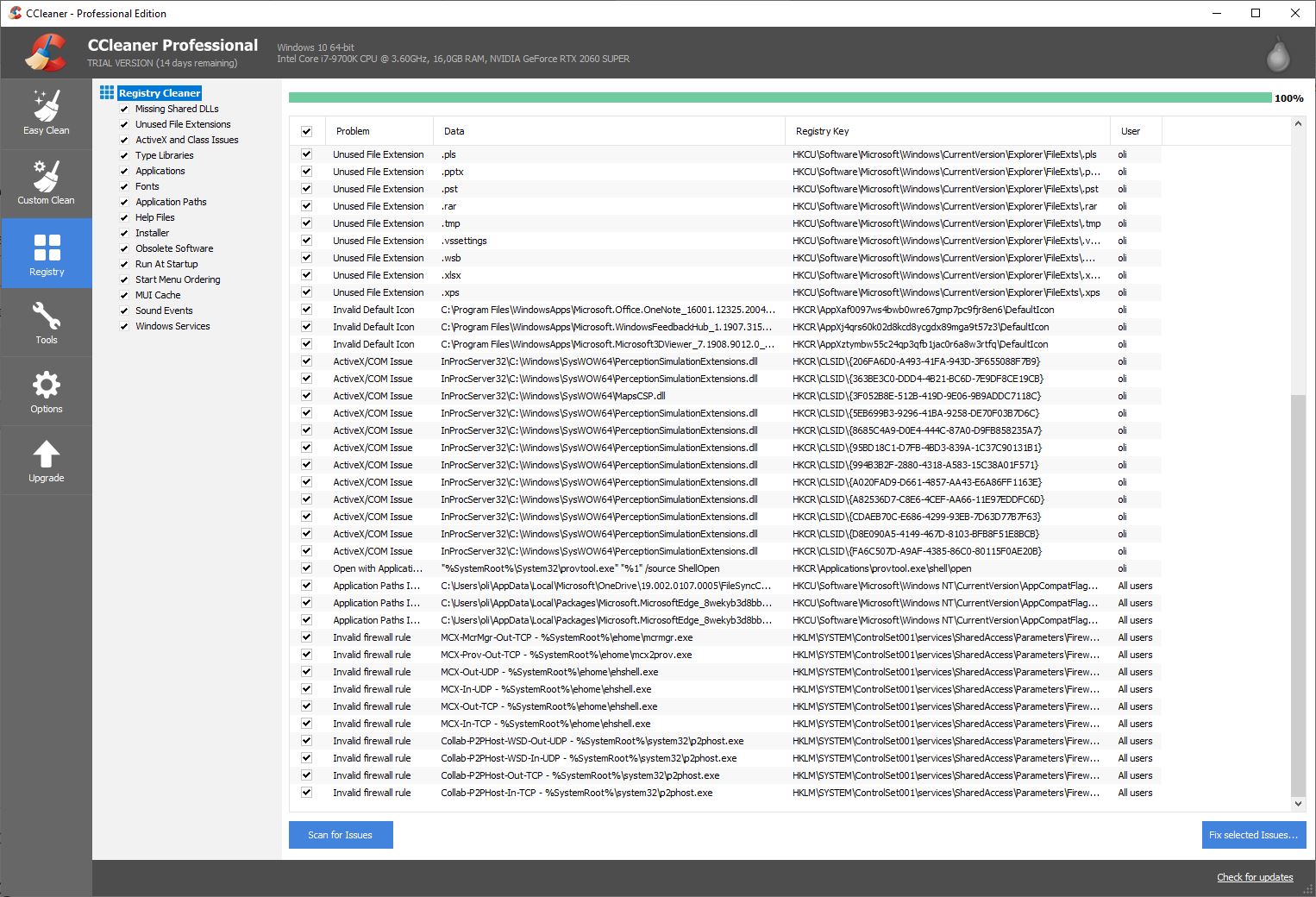
Task: Select the Microsoft3DViewer Invalid Default Icon row
Action: [x=725, y=344]
